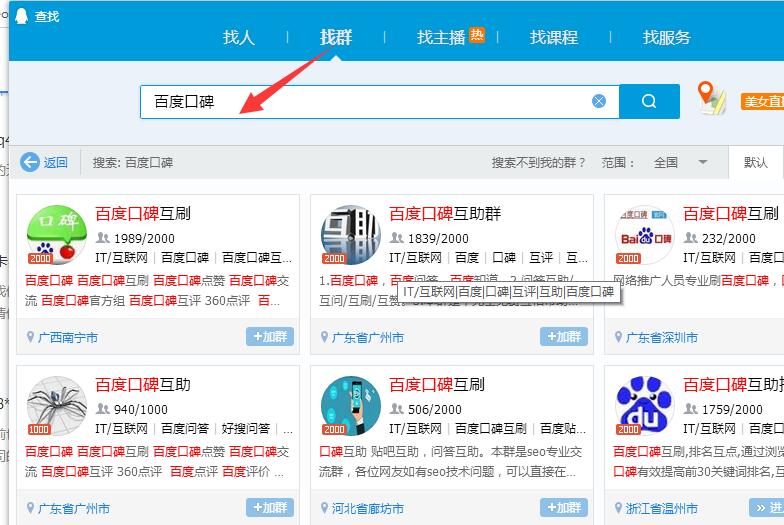
Task: Click the magnifier search button
Action: [649, 102]
